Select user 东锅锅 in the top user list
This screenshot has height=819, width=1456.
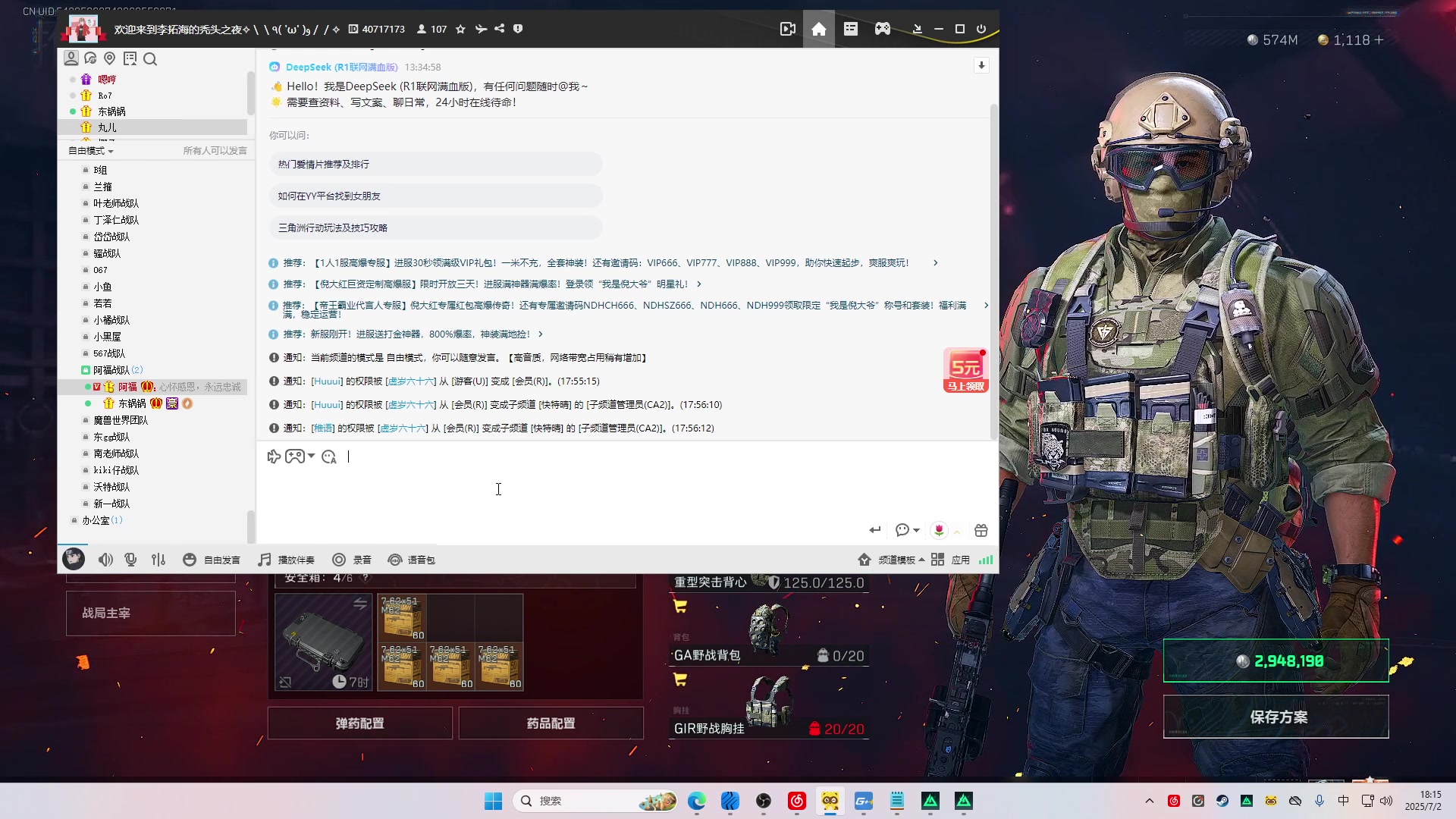click(x=111, y=111)
